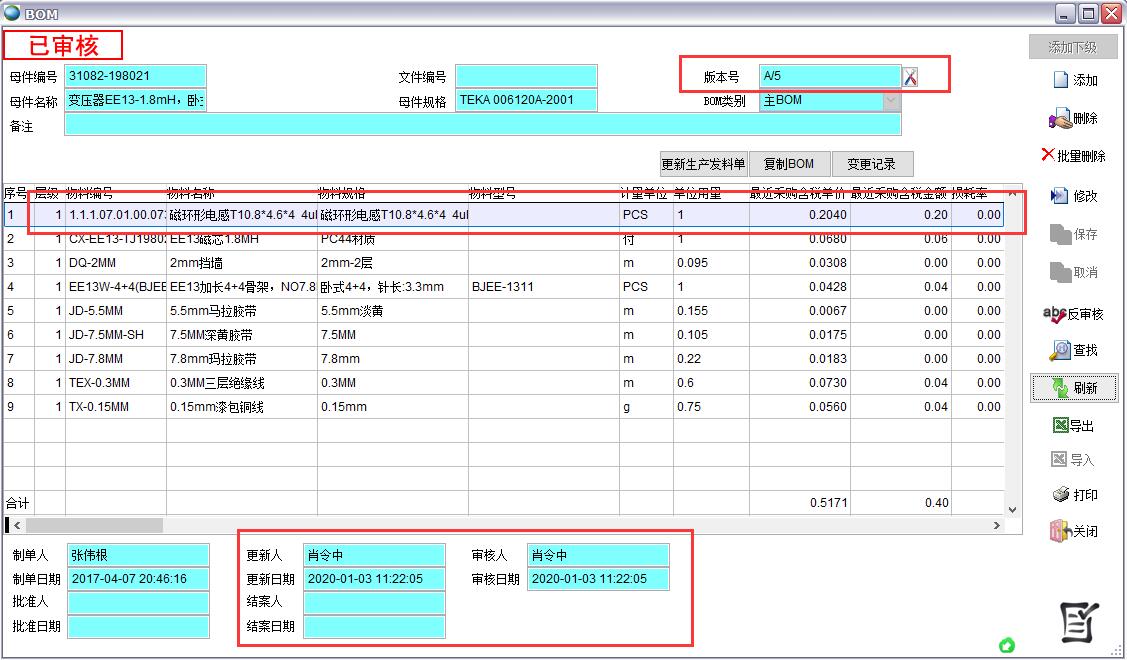Screen dimensions: 1127x660
Task: Click the 更新生产发料单 button
Action: pyautogui.click(x=703, y=164)
